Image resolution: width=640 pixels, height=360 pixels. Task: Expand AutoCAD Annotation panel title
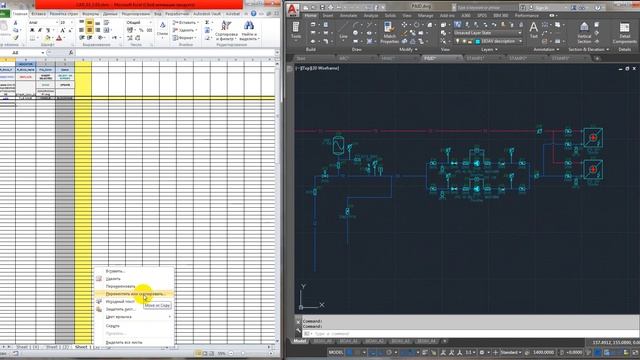pos(546,49)
